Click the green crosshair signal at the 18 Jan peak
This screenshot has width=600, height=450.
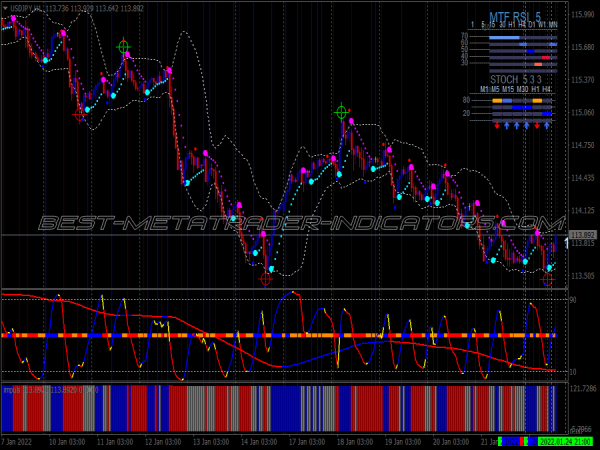(x=341, y=112)
